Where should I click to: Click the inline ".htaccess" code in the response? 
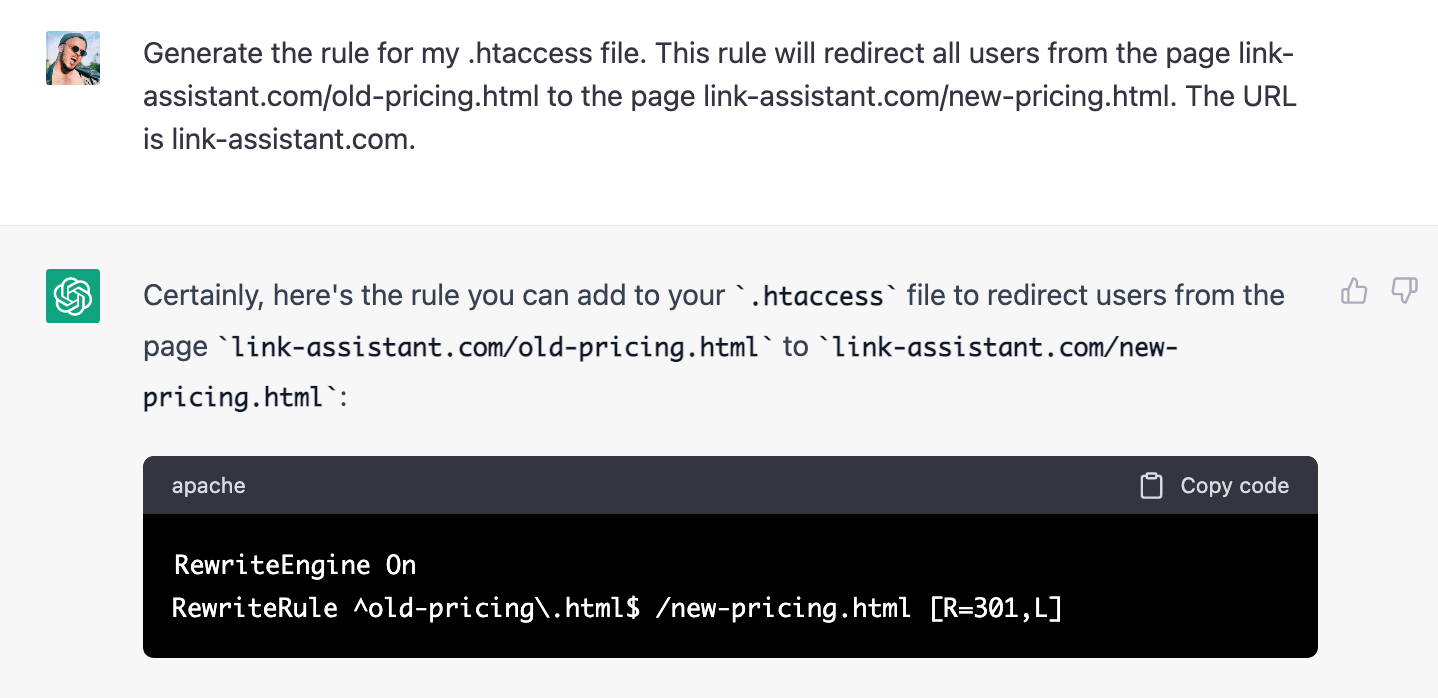pyautogui.click(x=810, y=296)
